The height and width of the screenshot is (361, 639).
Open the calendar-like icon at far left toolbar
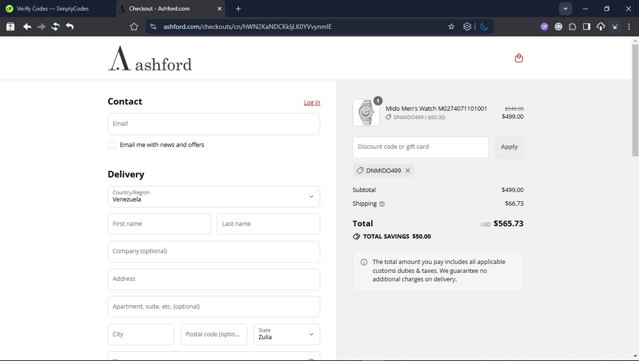(x=10, y=26)
